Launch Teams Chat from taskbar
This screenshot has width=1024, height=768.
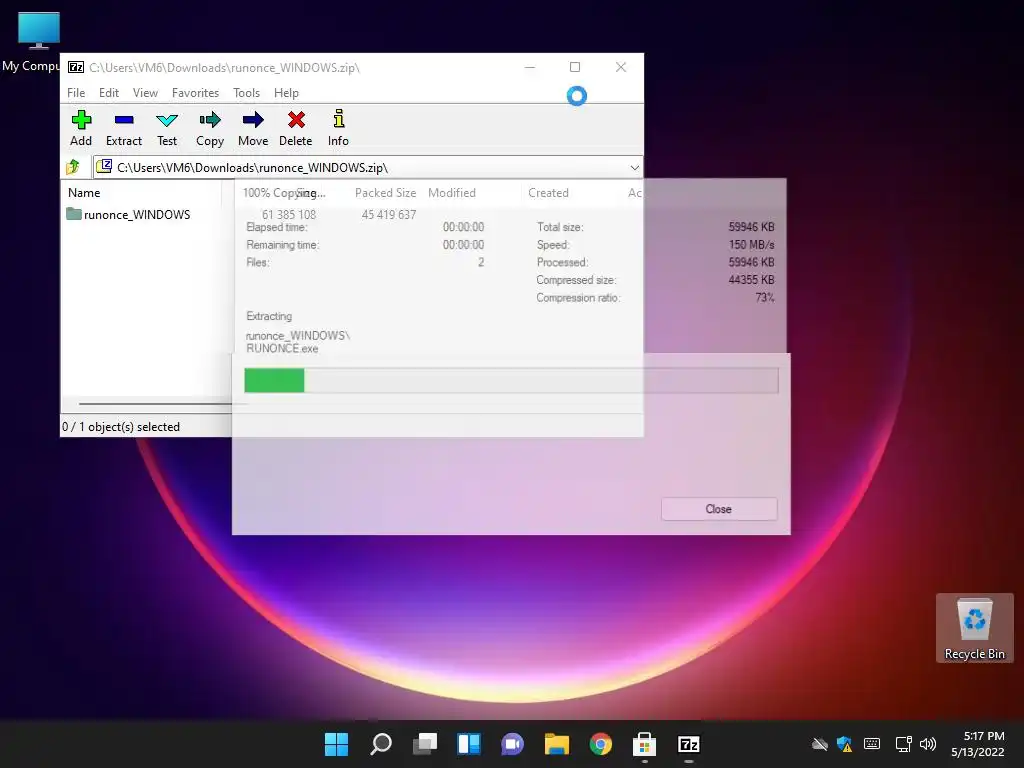pyautogui.click(x=512, y=744)
